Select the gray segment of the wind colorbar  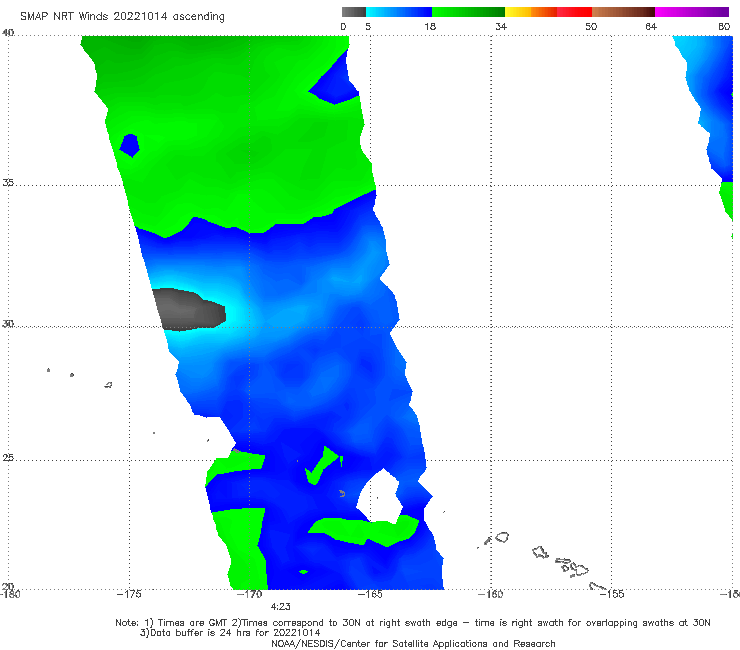point(353,12)
